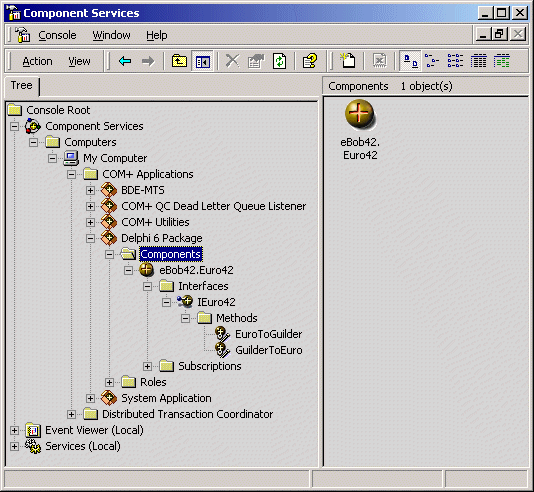
Task: Restore the inner console window
Action: click(499, 34)
